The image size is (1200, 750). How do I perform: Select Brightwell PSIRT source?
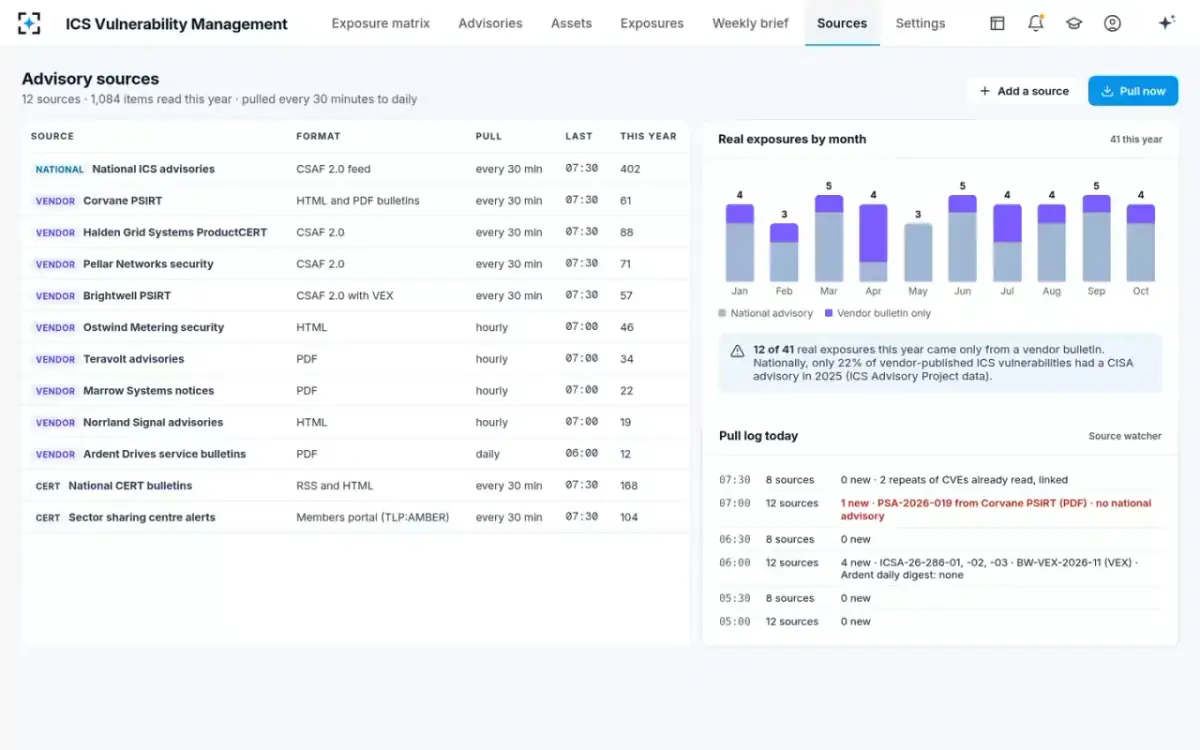click(x=356, y=296)
